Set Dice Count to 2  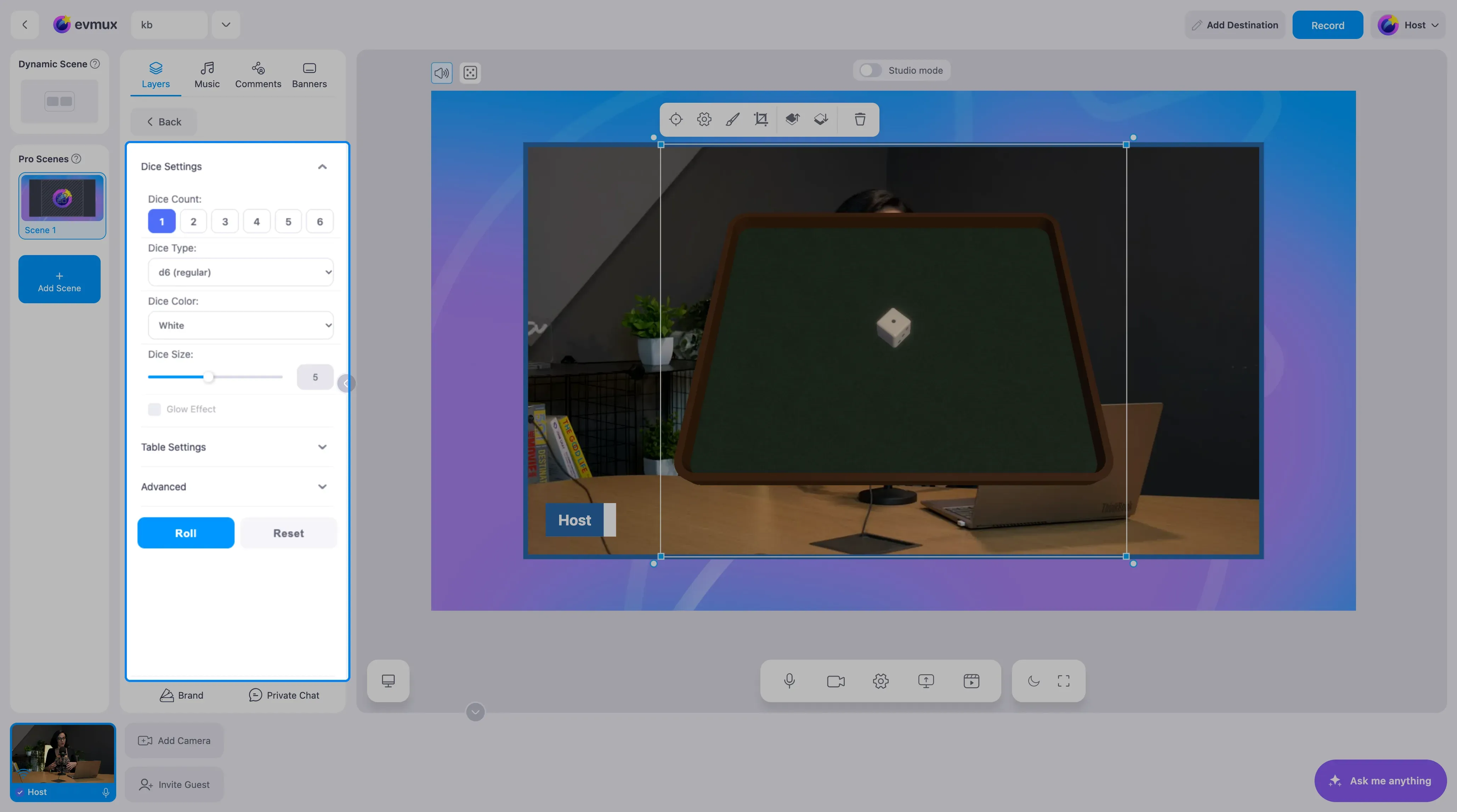coord(193,222)
